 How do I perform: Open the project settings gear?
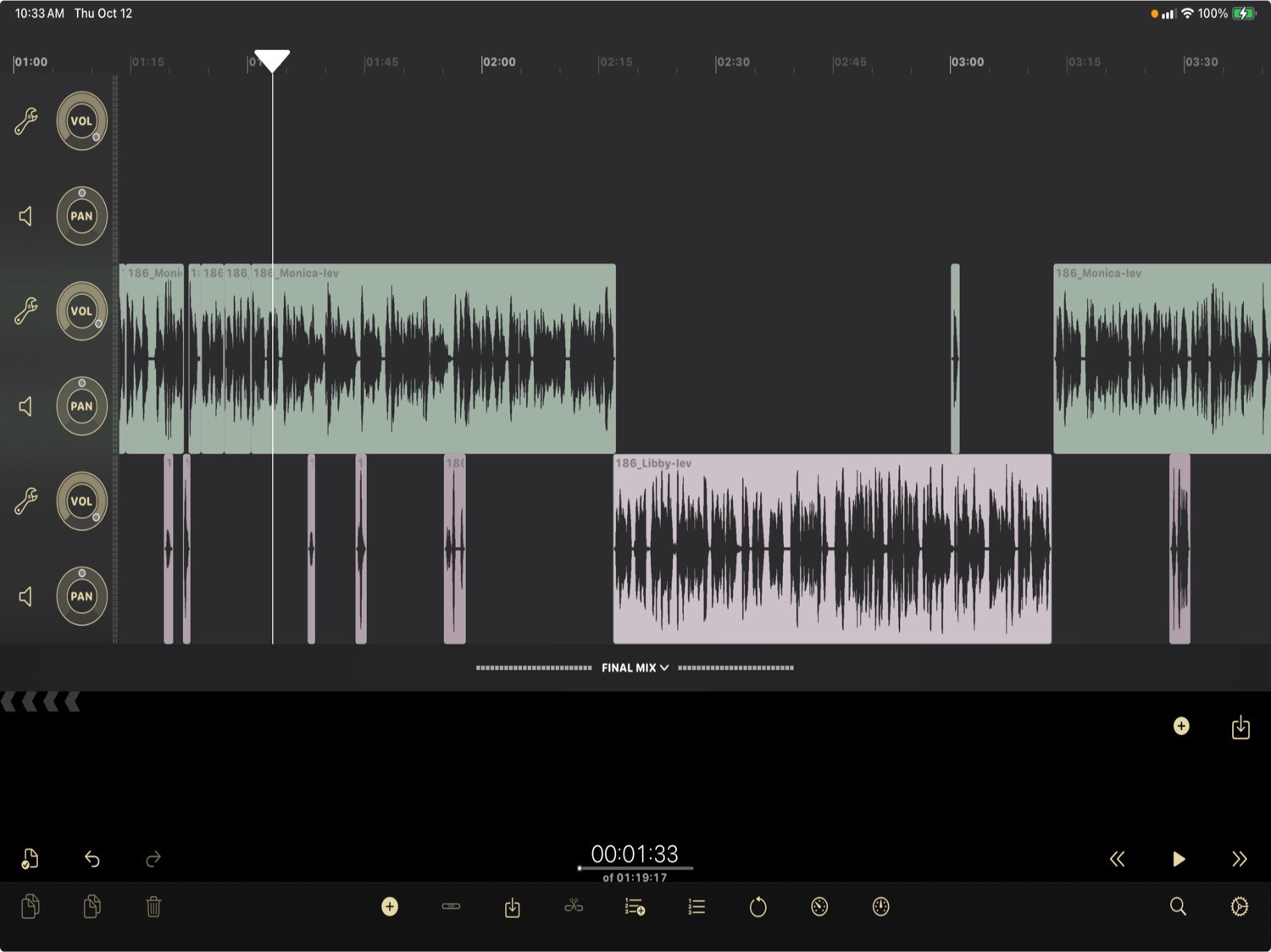point(1240,906)
